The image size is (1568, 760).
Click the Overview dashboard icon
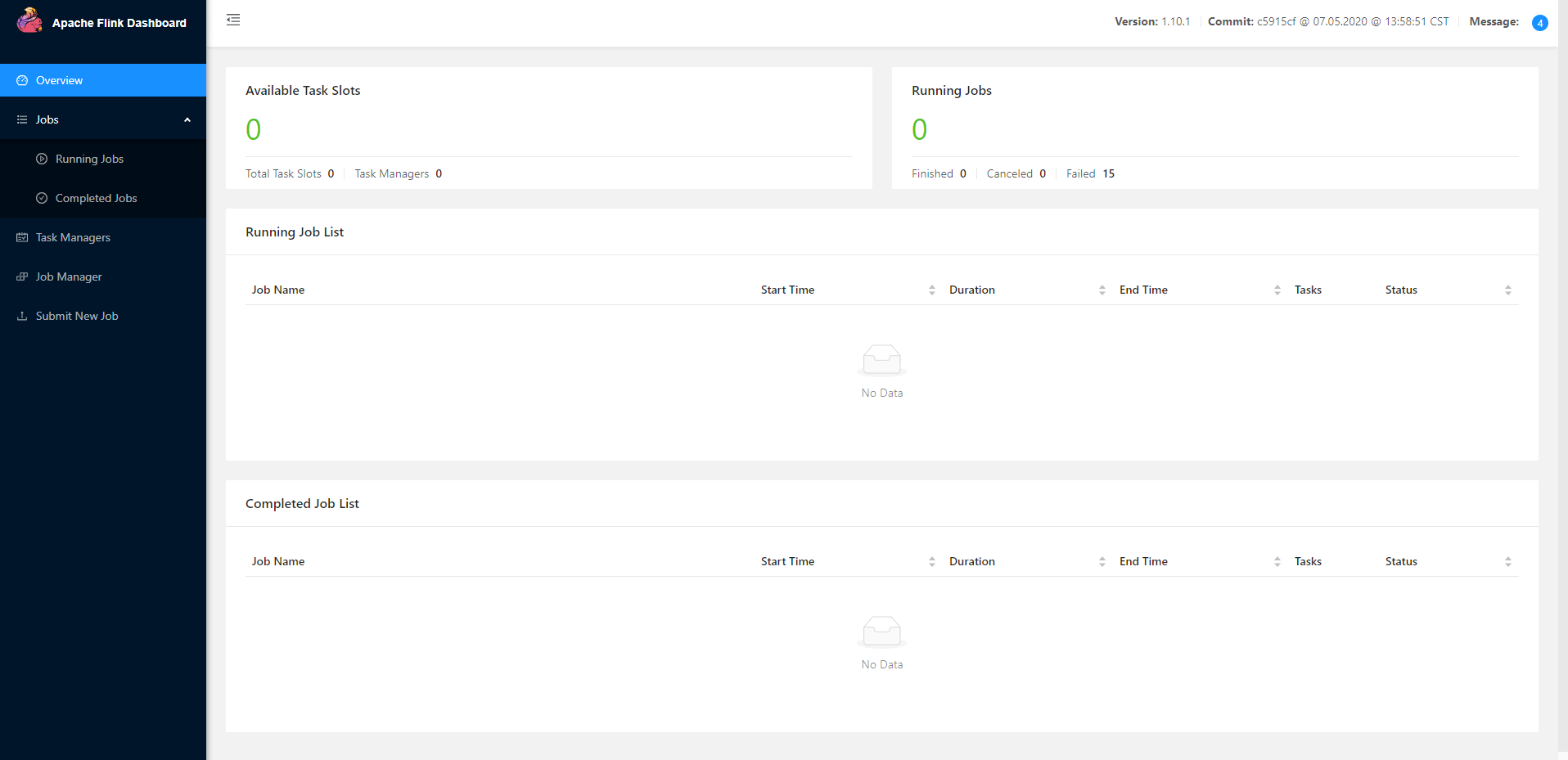(x=22, y=80)
